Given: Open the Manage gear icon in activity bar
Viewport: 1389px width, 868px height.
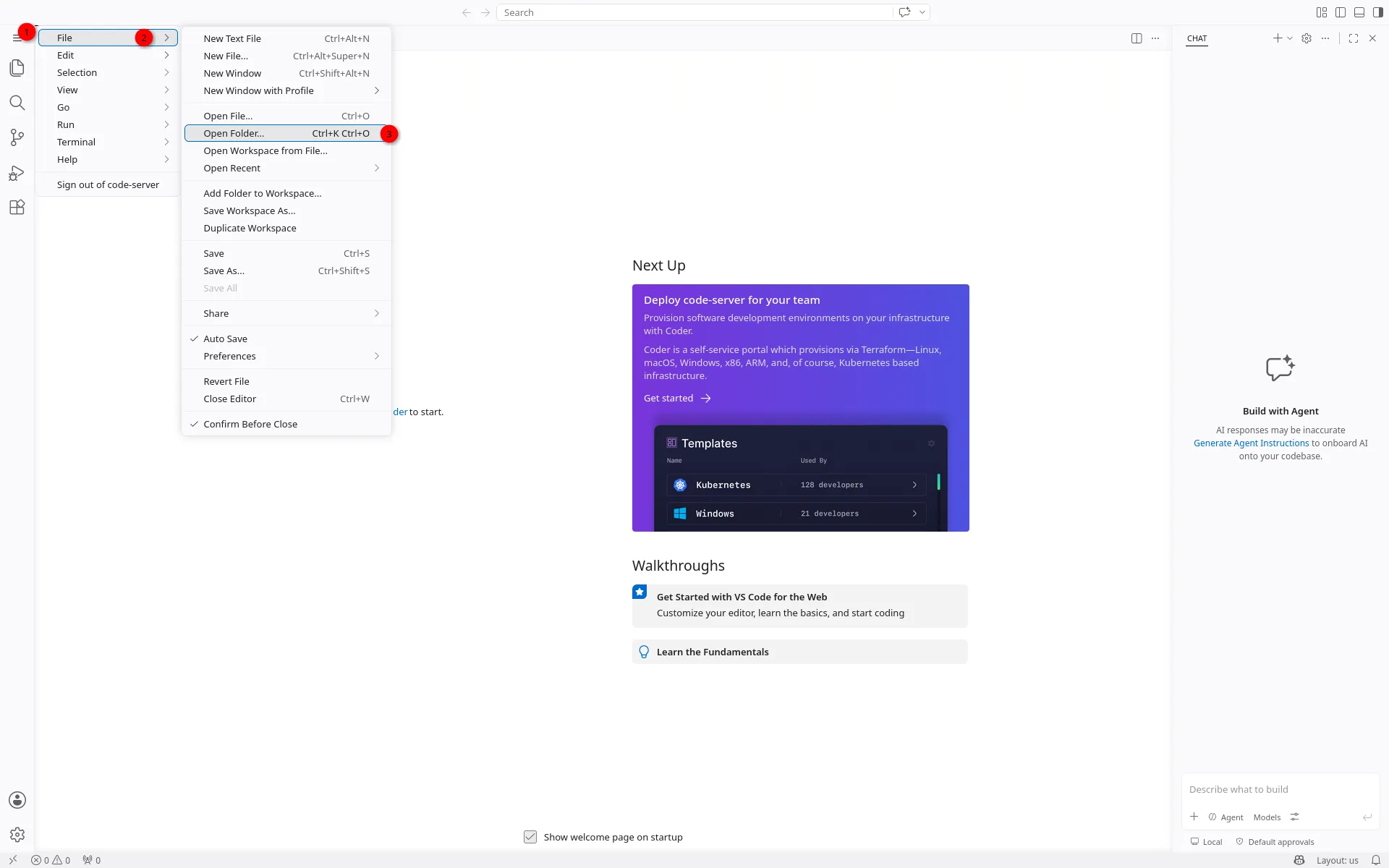Looking at the screenshot, I should [x=17, y=835].
